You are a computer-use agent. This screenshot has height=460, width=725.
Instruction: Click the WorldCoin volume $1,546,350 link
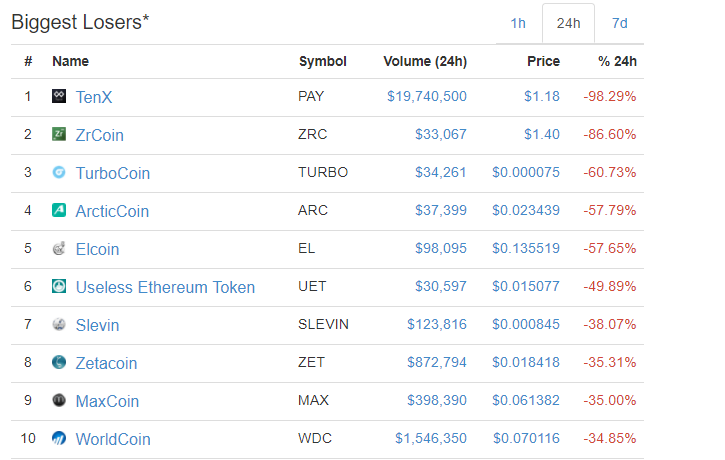coord(431,438)
